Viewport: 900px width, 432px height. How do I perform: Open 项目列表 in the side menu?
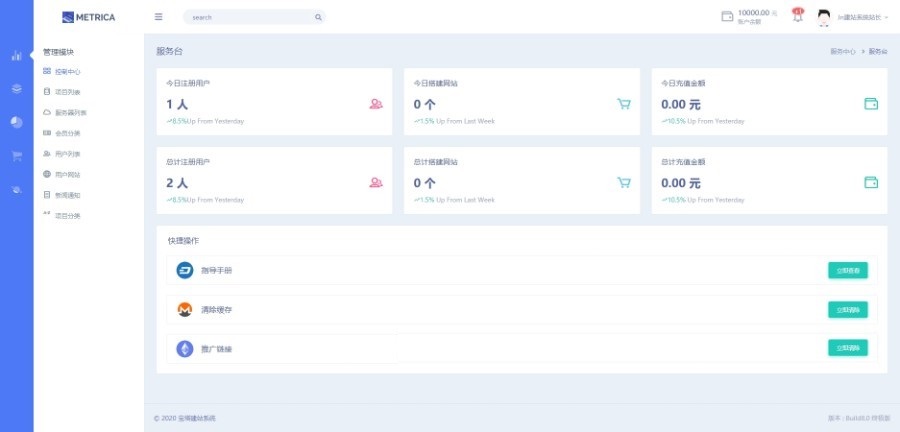pyautogui.click(x=68, y=92)
